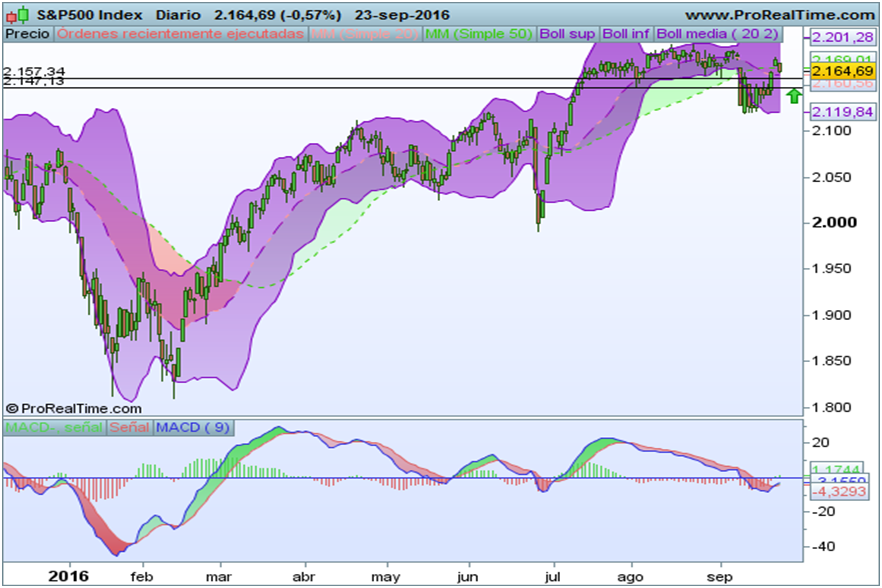Select the Boll inf indicator label

pyautogui.click(x=626, y=34)
